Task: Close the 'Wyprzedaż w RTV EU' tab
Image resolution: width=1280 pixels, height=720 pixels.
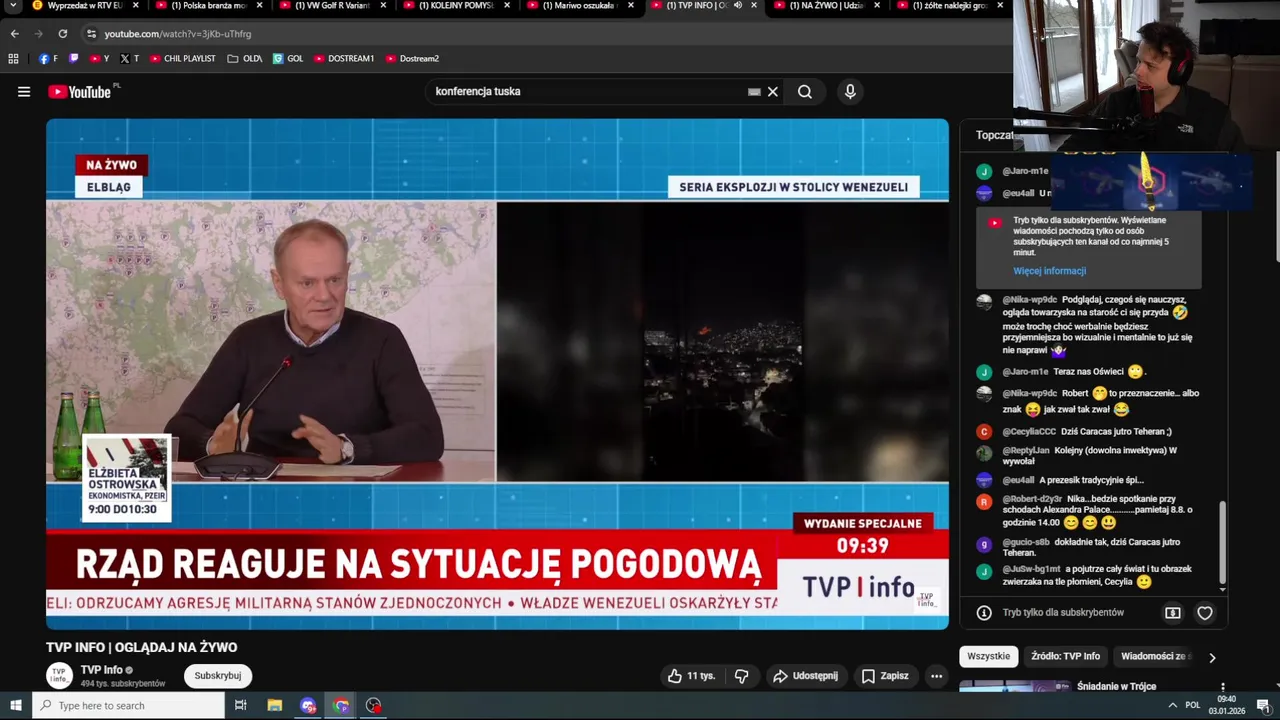Action: (135, 6)
